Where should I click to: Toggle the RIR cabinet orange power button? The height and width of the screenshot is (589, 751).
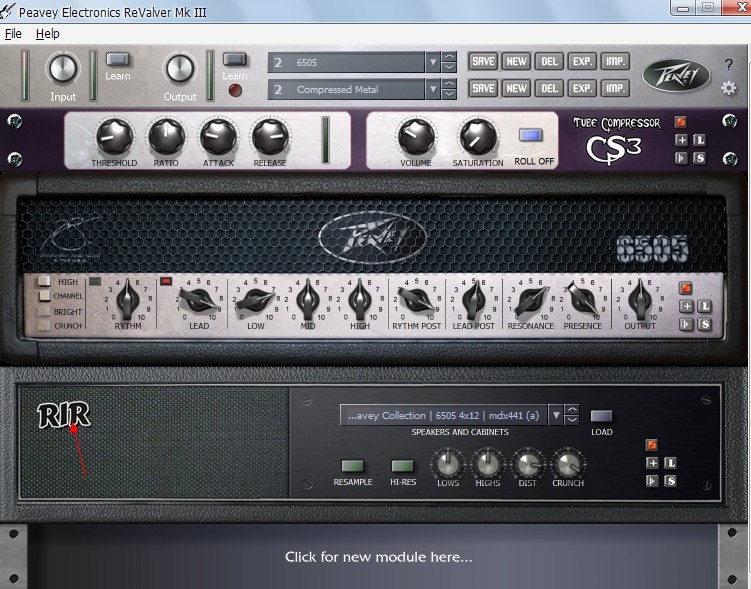pyautogui.click(x=652, y=445)
